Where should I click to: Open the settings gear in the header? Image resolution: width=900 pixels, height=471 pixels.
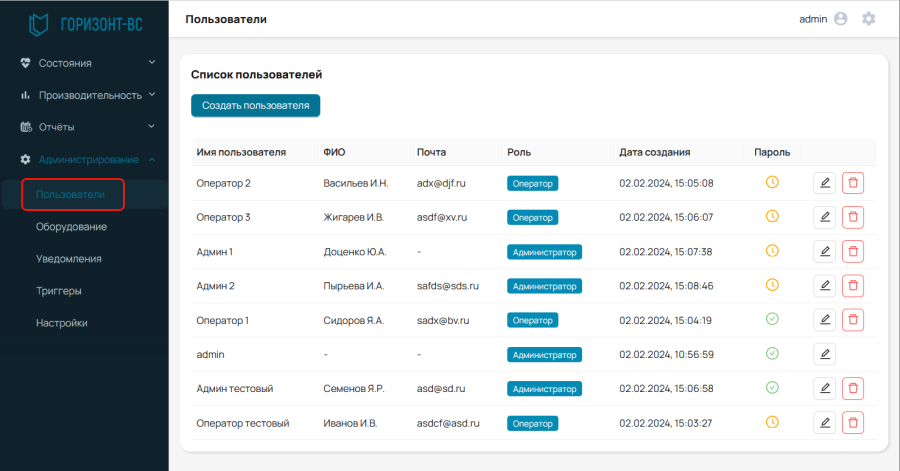pos(869,19)
